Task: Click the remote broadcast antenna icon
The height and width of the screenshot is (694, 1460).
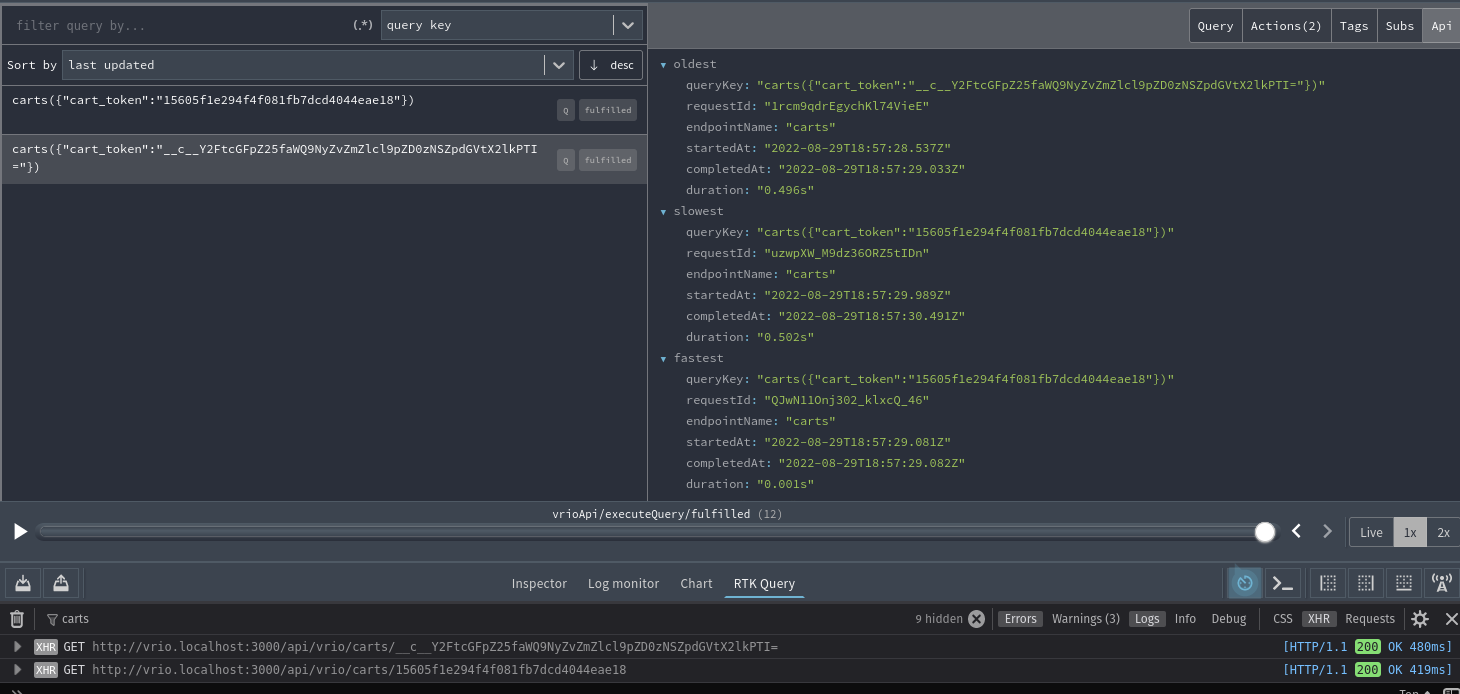Action: pos(1441,583)
